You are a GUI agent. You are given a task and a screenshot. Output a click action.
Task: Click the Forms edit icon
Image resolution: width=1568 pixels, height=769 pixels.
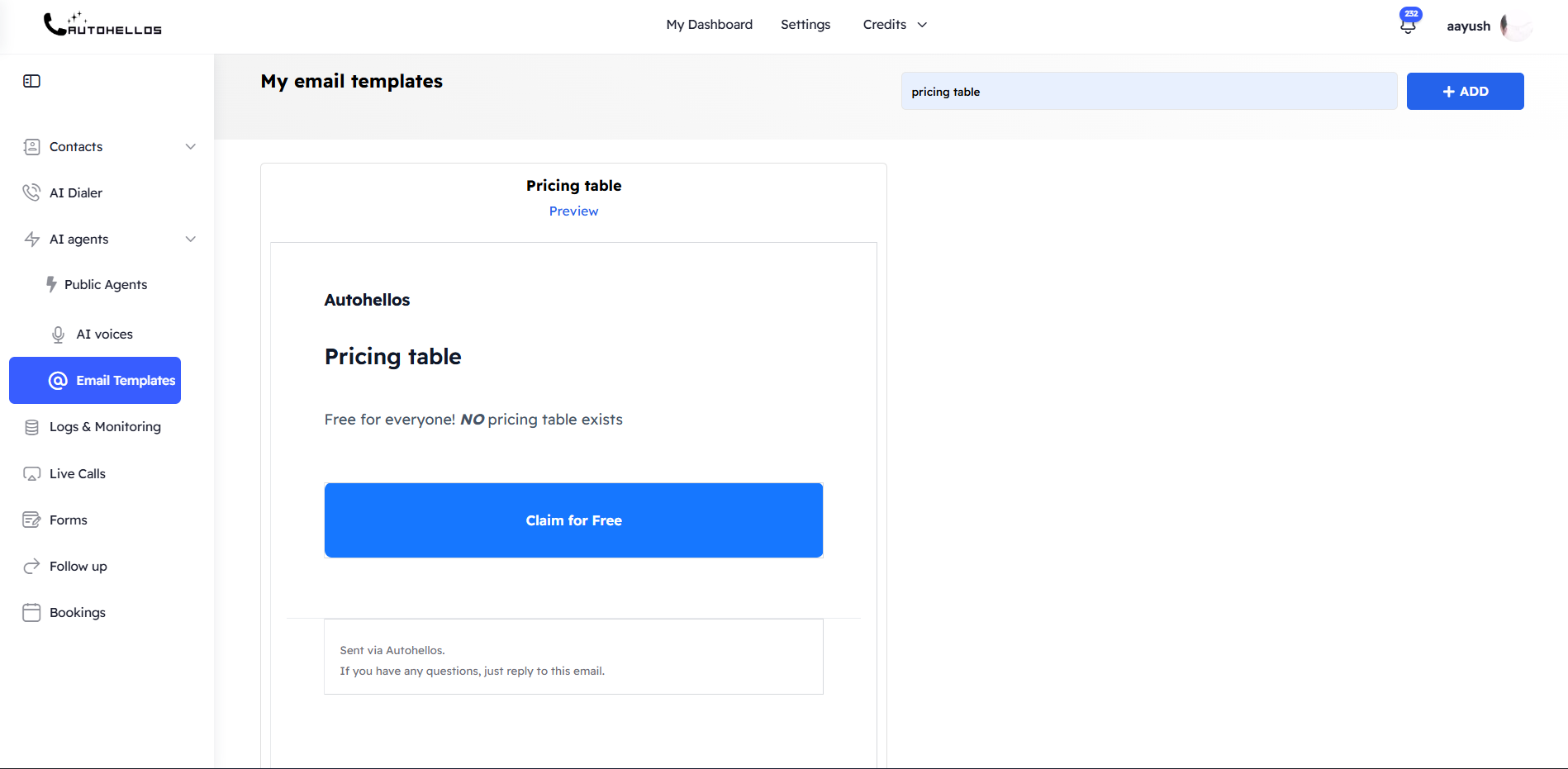click(31, 520)
